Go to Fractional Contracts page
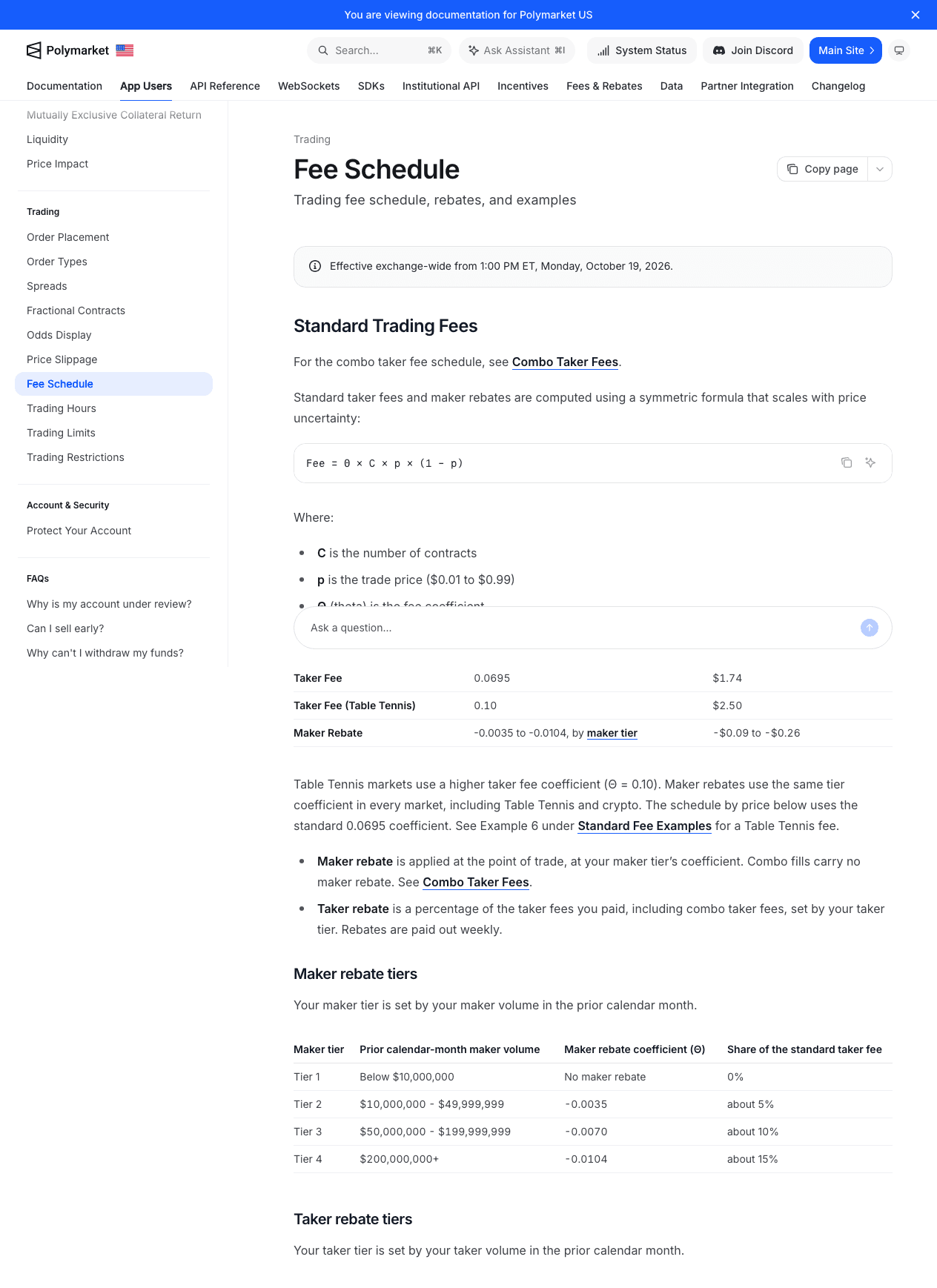This screenshot has width=937, height=1288. pos(113,311)
